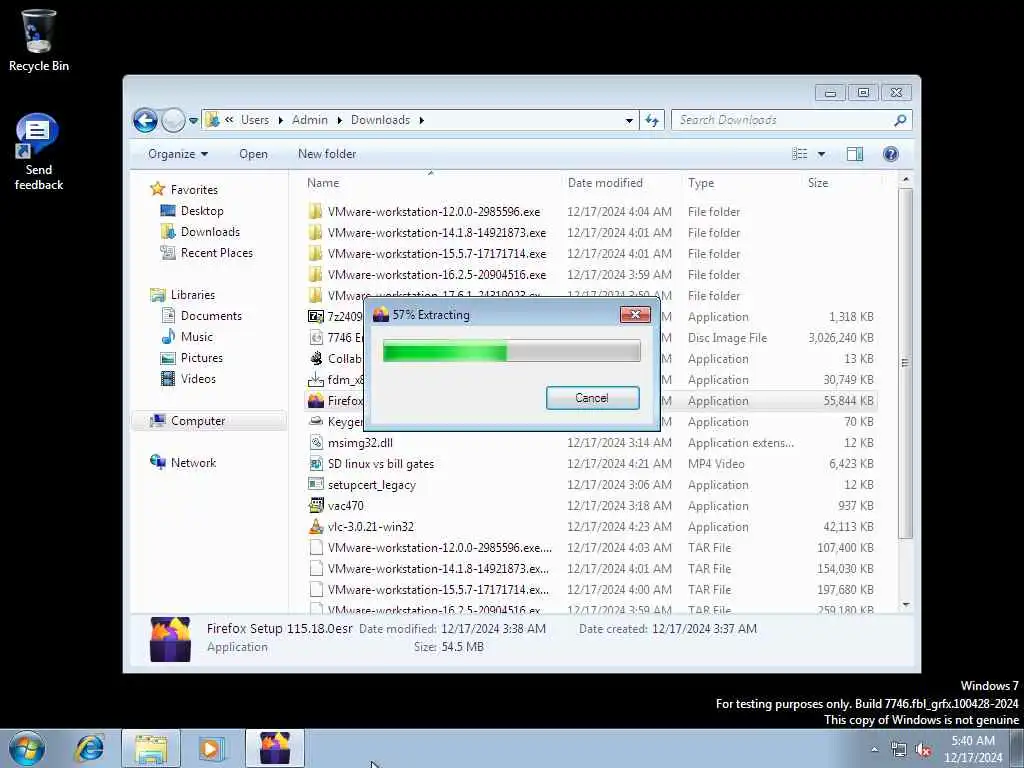This screenshot has width=1024, height=768.
Task: Expand the arrow after Users breadcrumb
Action: [x=281, y=120]
